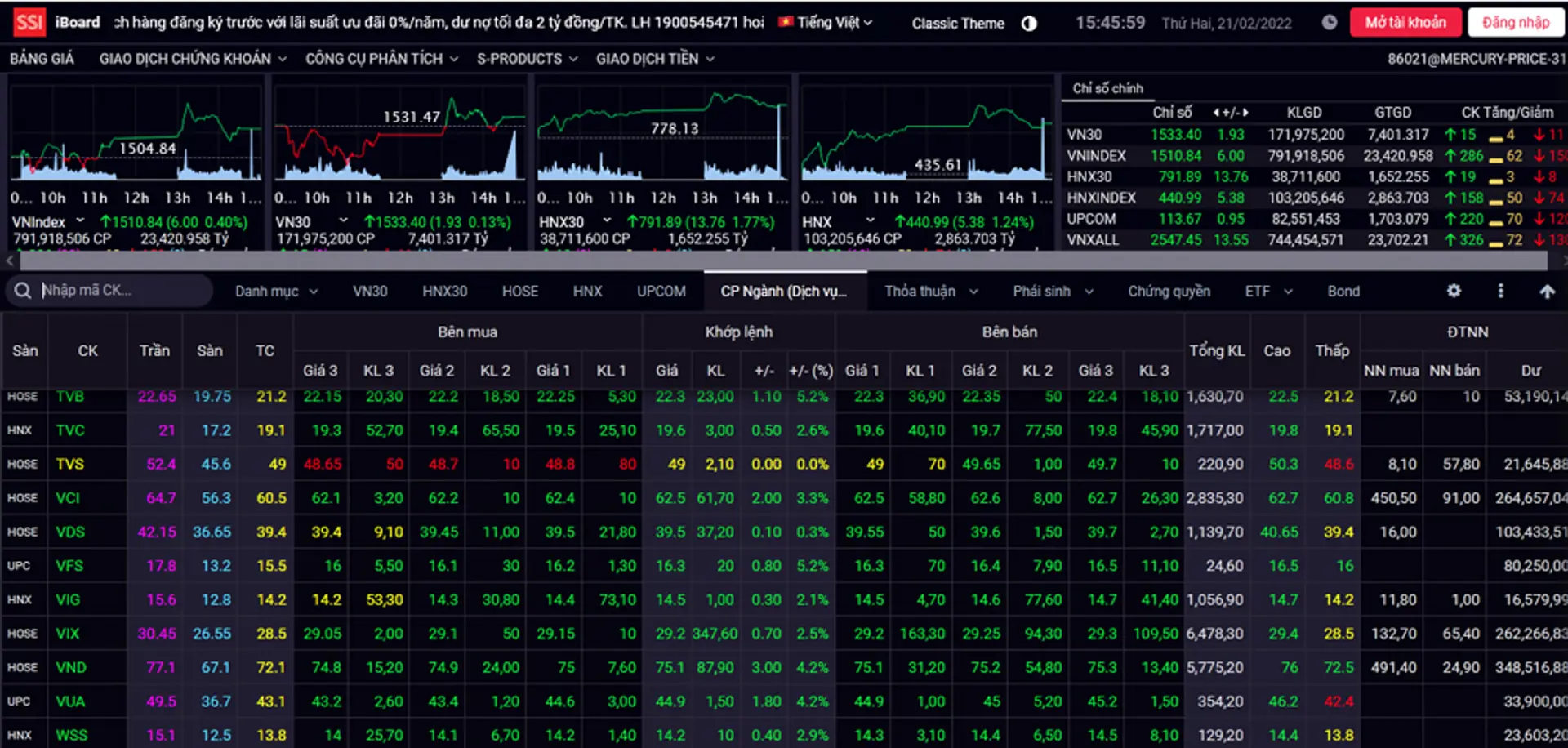Click right arrow in +/- index header
Screen dimensions: 1568x748
tap(1245, 113)
